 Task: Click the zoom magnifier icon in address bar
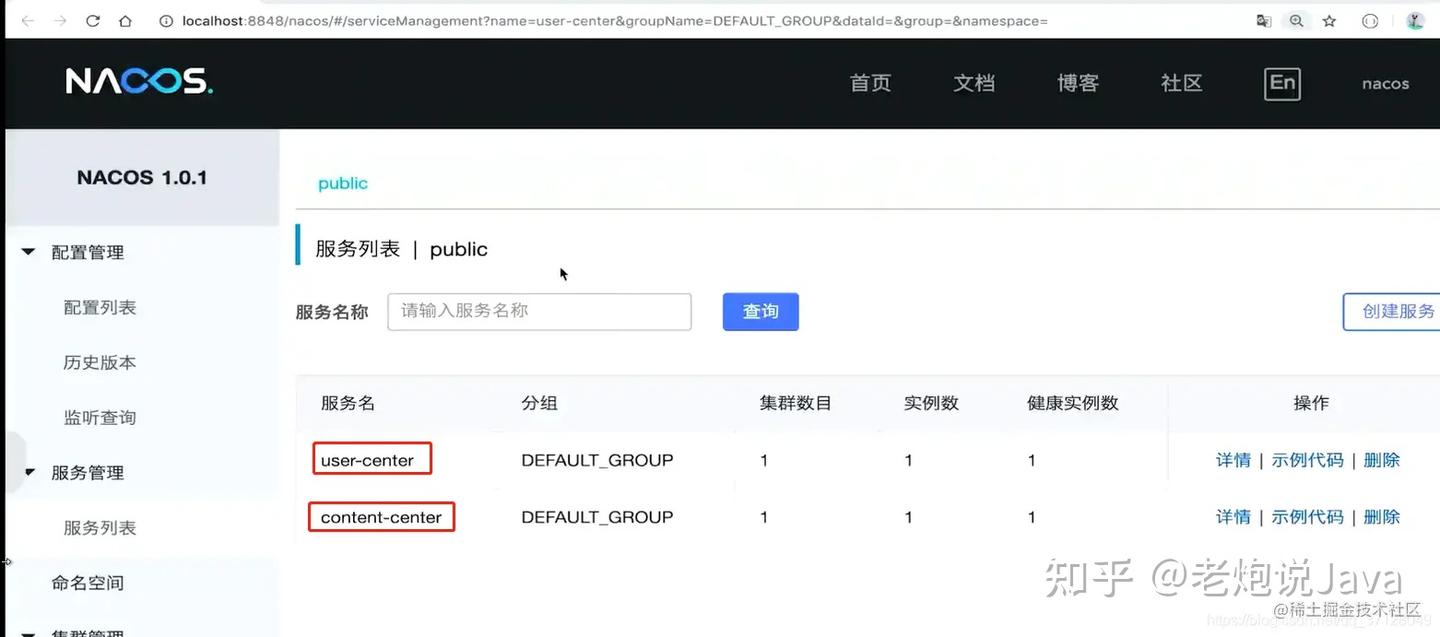tap(1296, 20)
